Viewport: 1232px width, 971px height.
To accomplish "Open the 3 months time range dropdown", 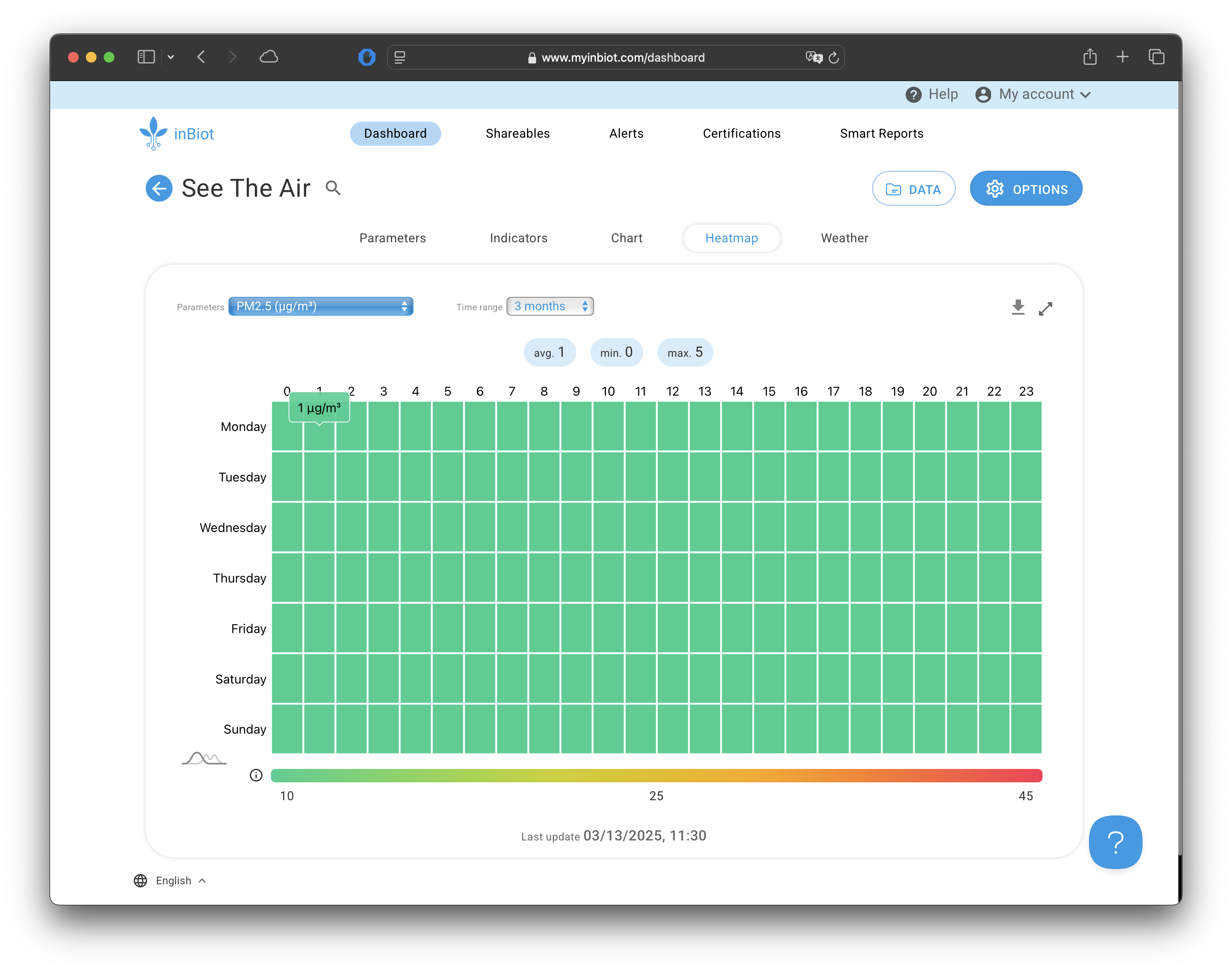I will [550, 306].
